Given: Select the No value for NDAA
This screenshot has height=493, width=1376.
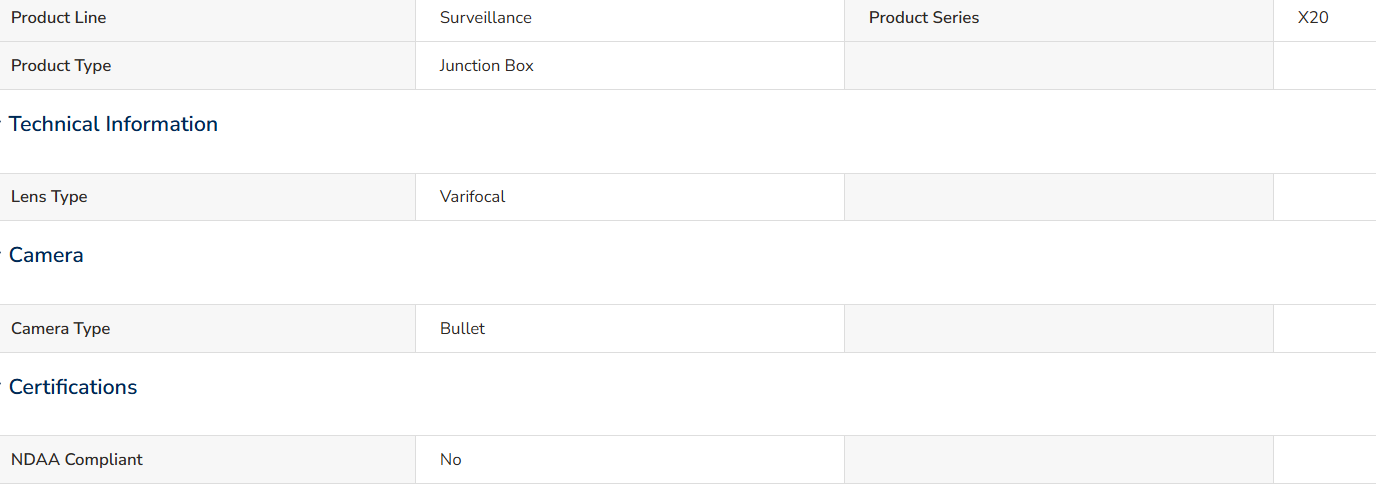Looking at the screenshot, I should coord(451,460).
